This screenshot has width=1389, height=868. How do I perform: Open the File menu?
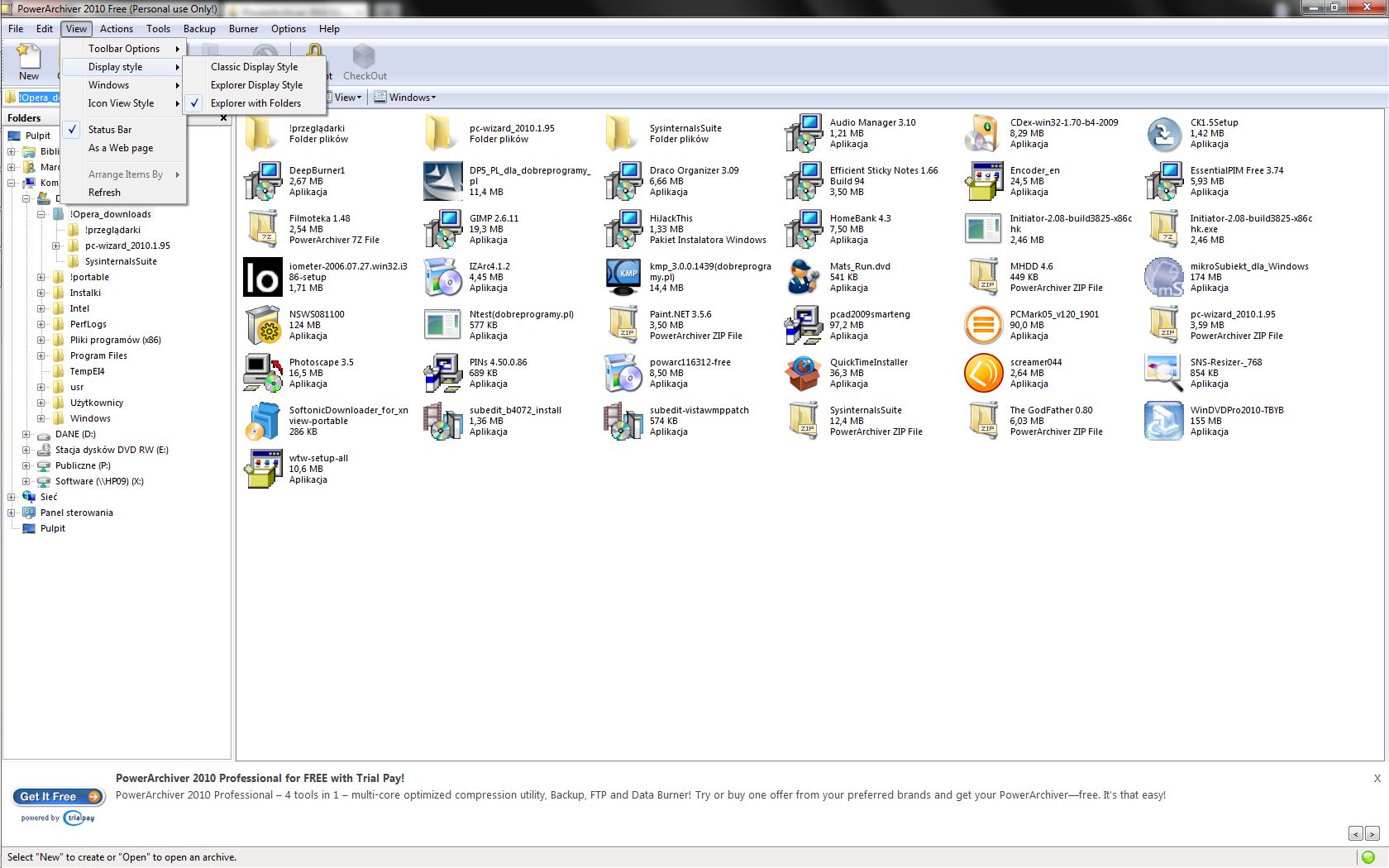(16, 29)
